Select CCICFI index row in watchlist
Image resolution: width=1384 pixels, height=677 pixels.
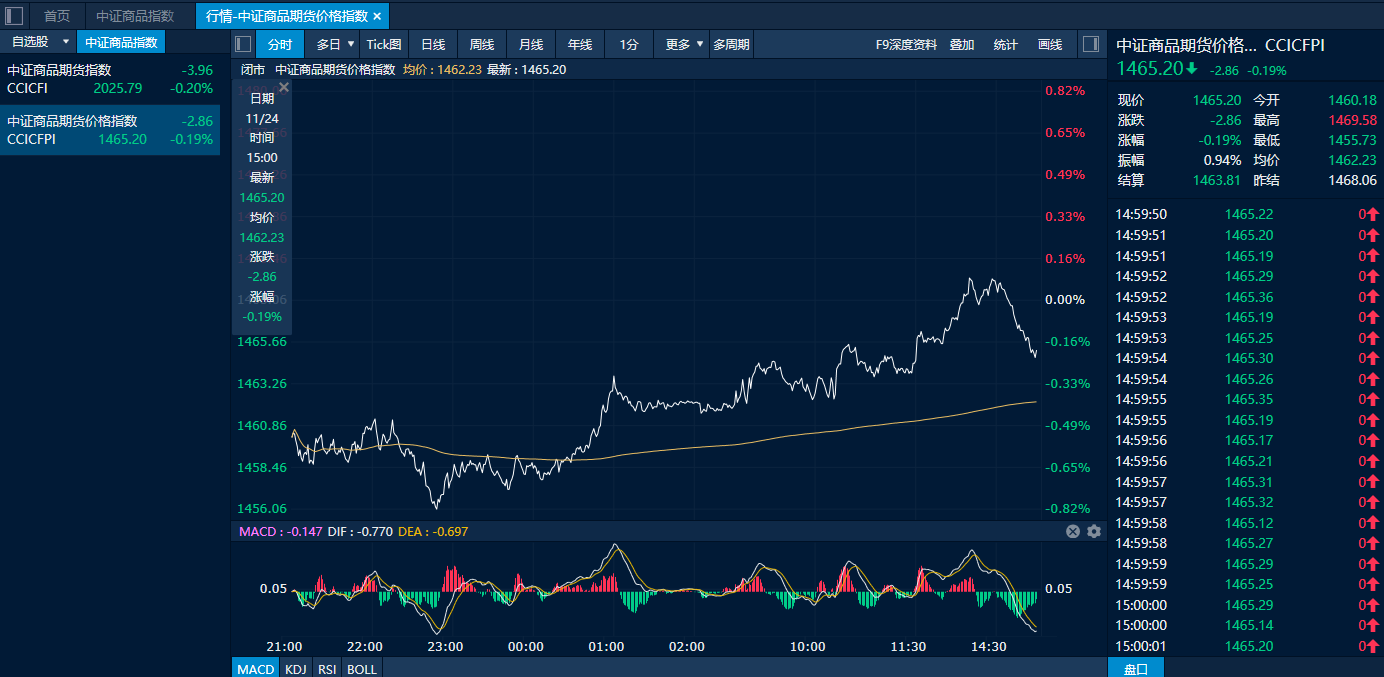point(110,79)
